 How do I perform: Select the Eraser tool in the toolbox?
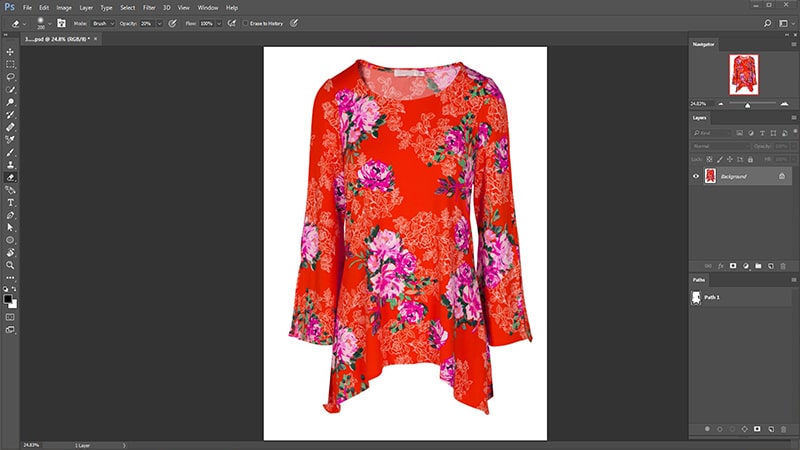pos(10,178)
